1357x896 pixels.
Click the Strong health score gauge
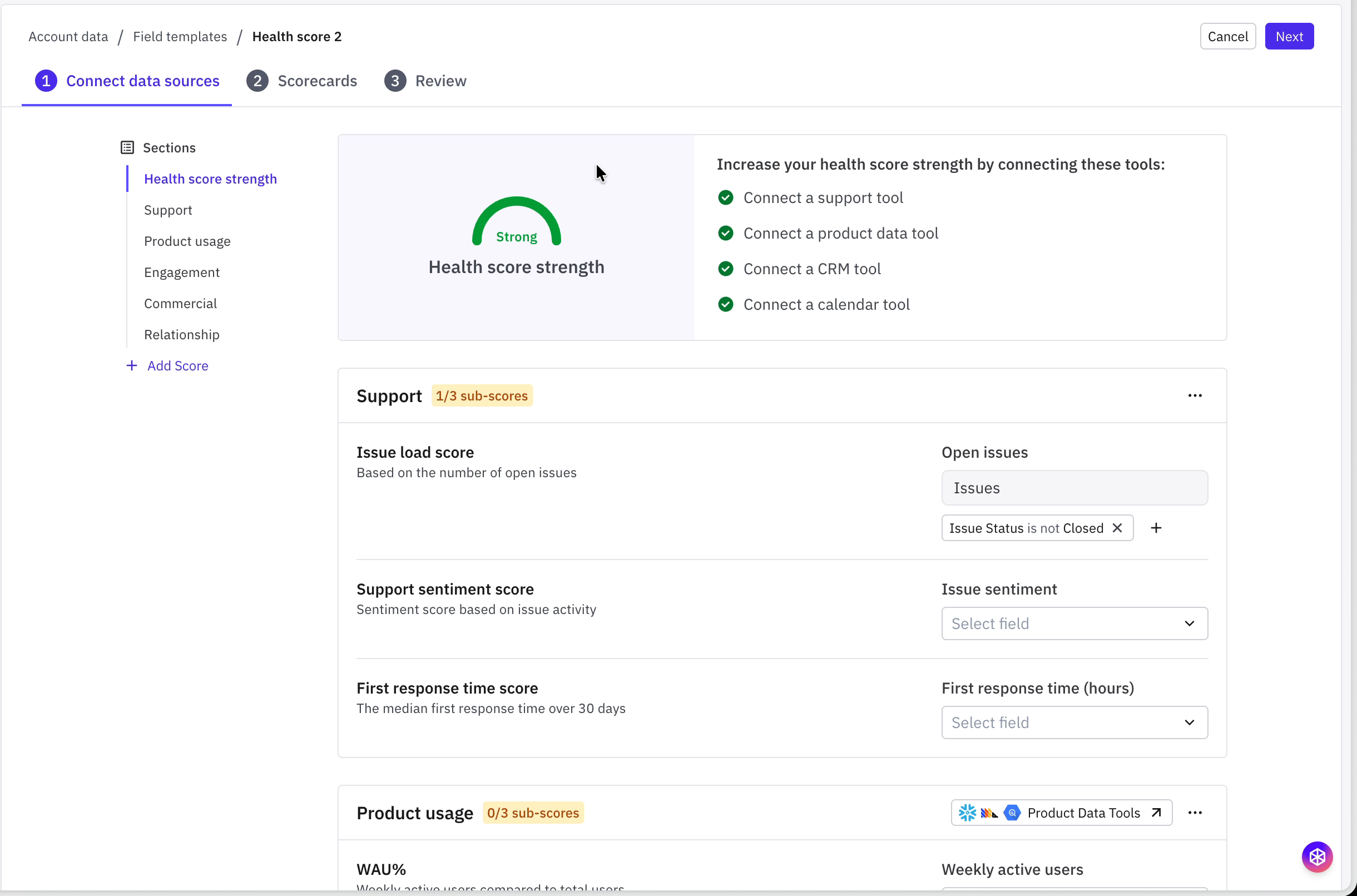[x=517, y=221]
